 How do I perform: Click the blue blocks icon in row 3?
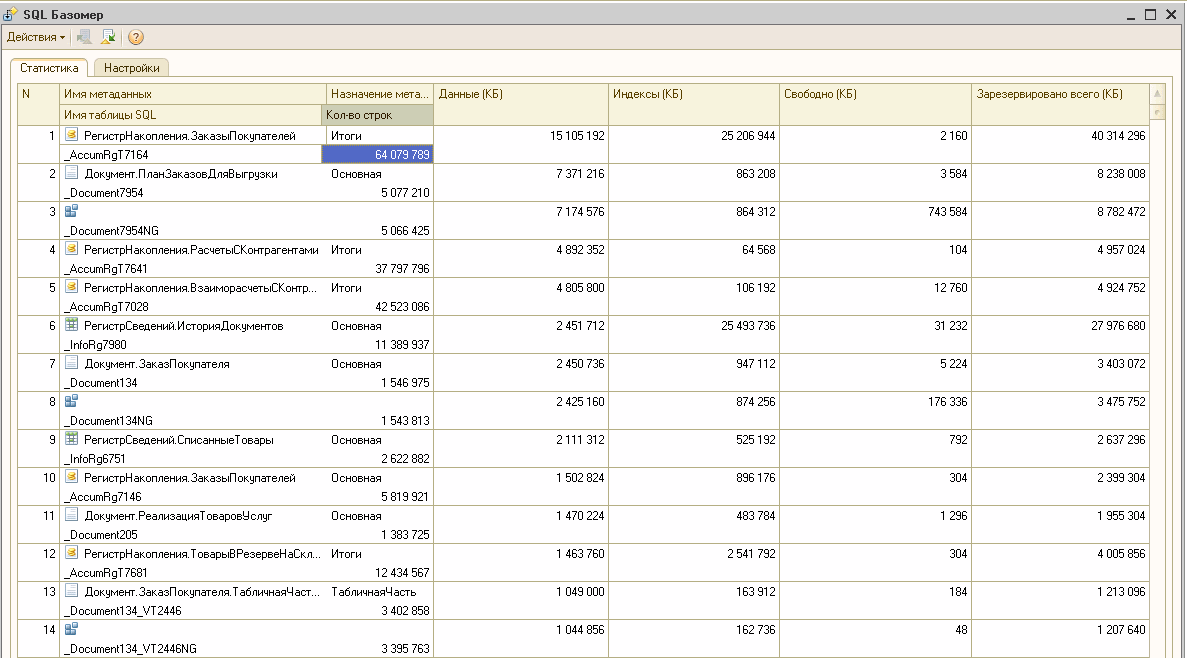click(71, 211)
